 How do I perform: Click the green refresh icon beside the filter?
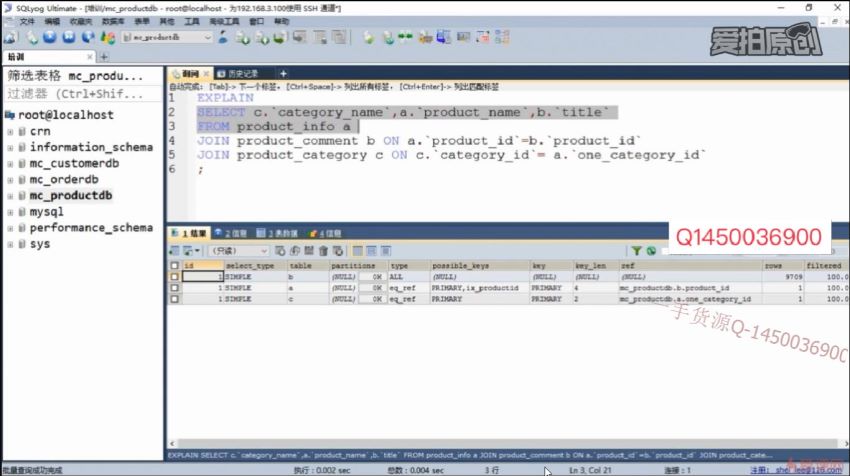click(x=651, y=251)
